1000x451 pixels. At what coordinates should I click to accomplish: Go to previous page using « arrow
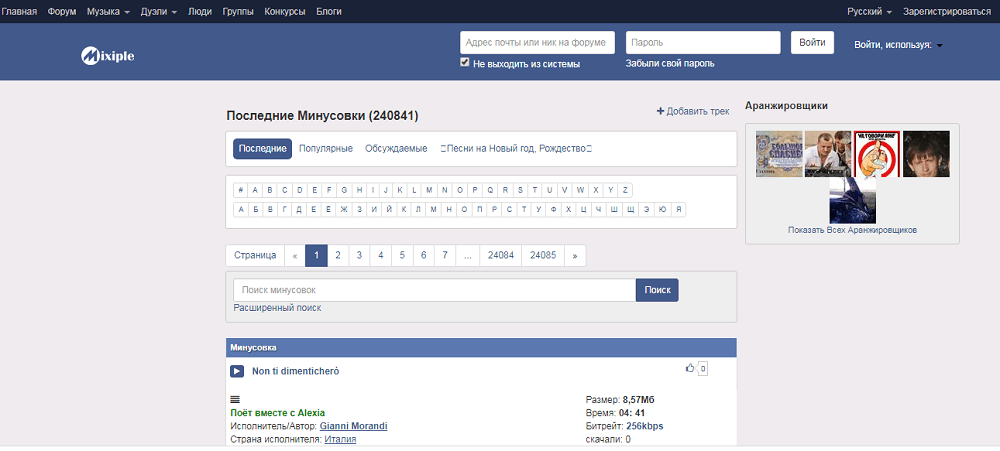tap(294, 255)
